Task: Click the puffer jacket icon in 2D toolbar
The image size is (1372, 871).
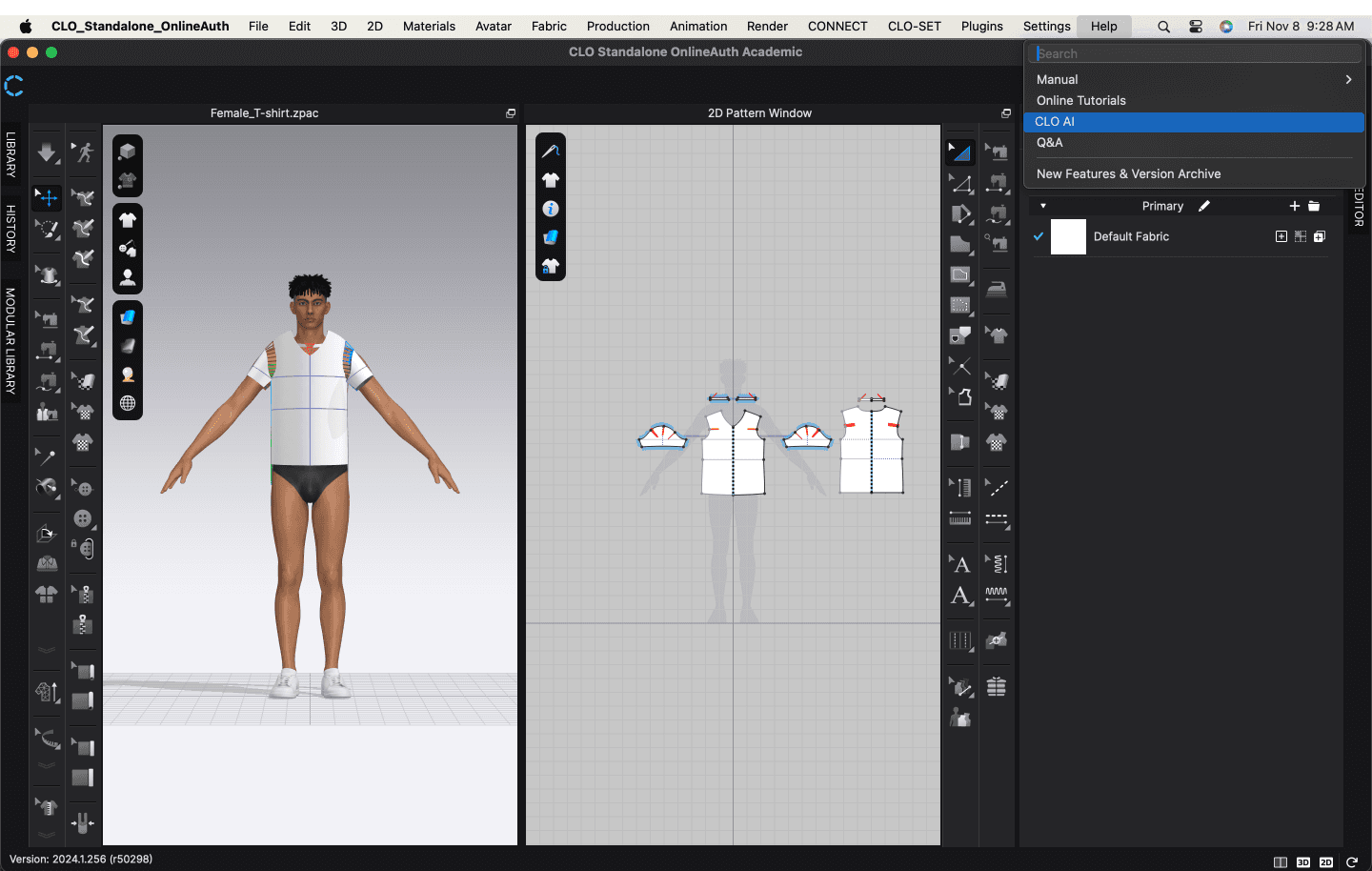Action: [x=997, y=686]
